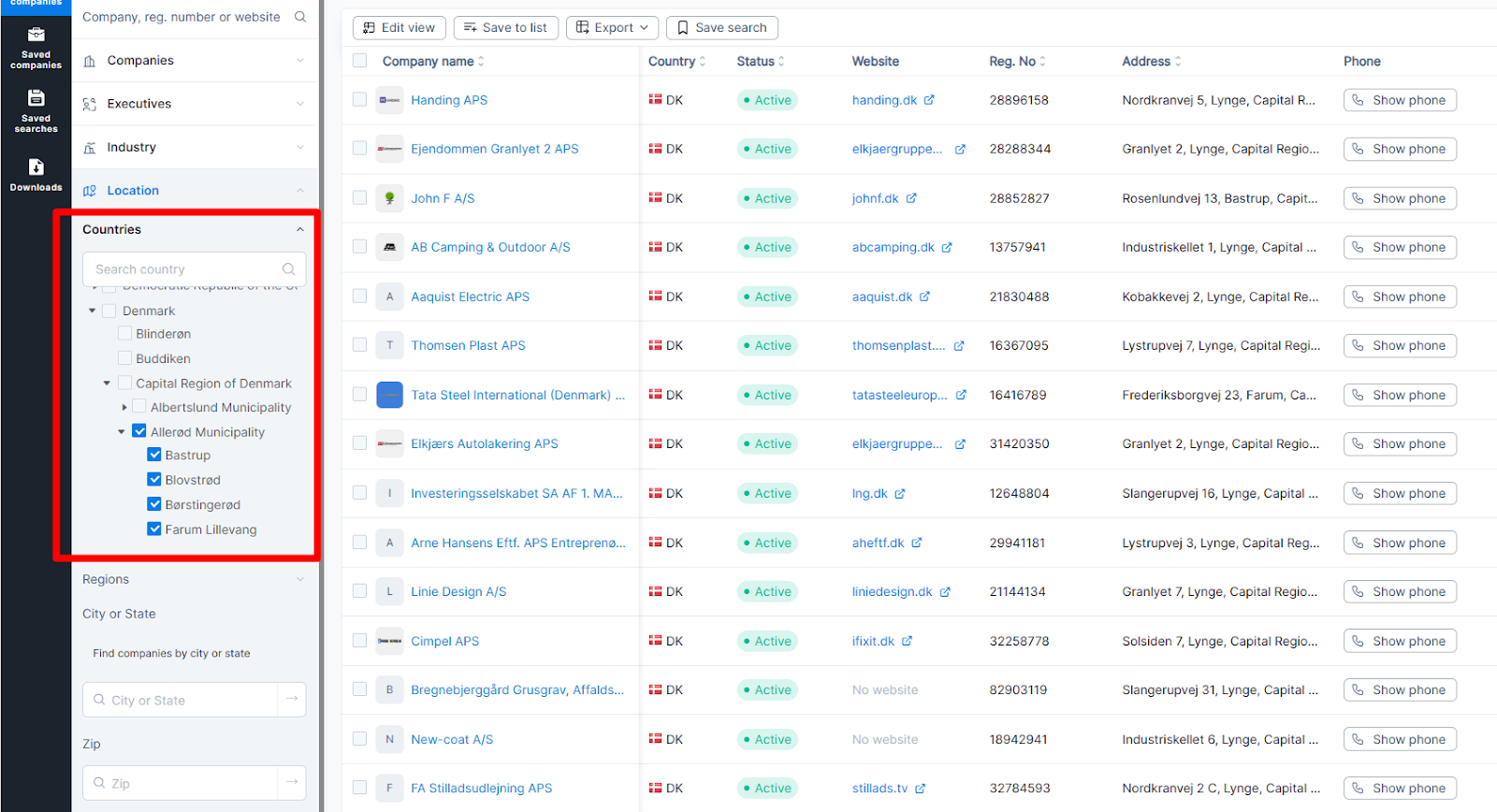Click the Companies building icon
The width and height of the screenshot is (1497, 812).
(x=90, y=61)
